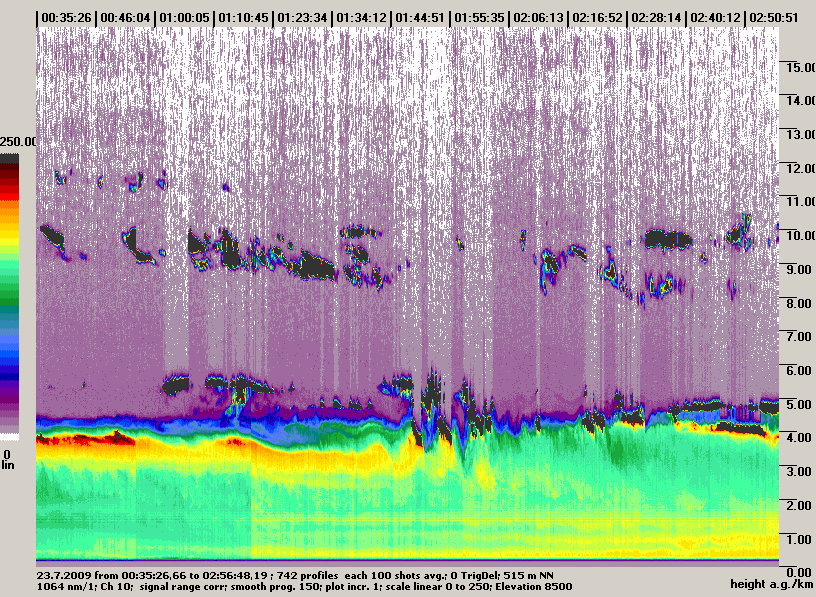The height and width of the screenshot is (597, 816).
Task: Click the red band of the color scale
Action: click(x=9, y=194)
